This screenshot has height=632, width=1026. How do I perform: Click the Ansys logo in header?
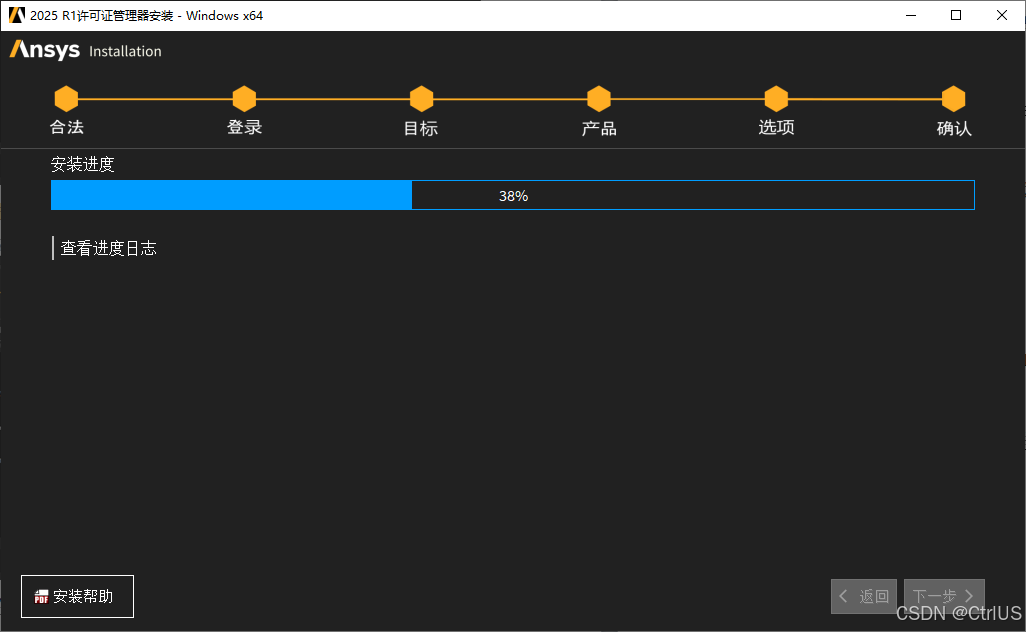click(x=44, y=50)
